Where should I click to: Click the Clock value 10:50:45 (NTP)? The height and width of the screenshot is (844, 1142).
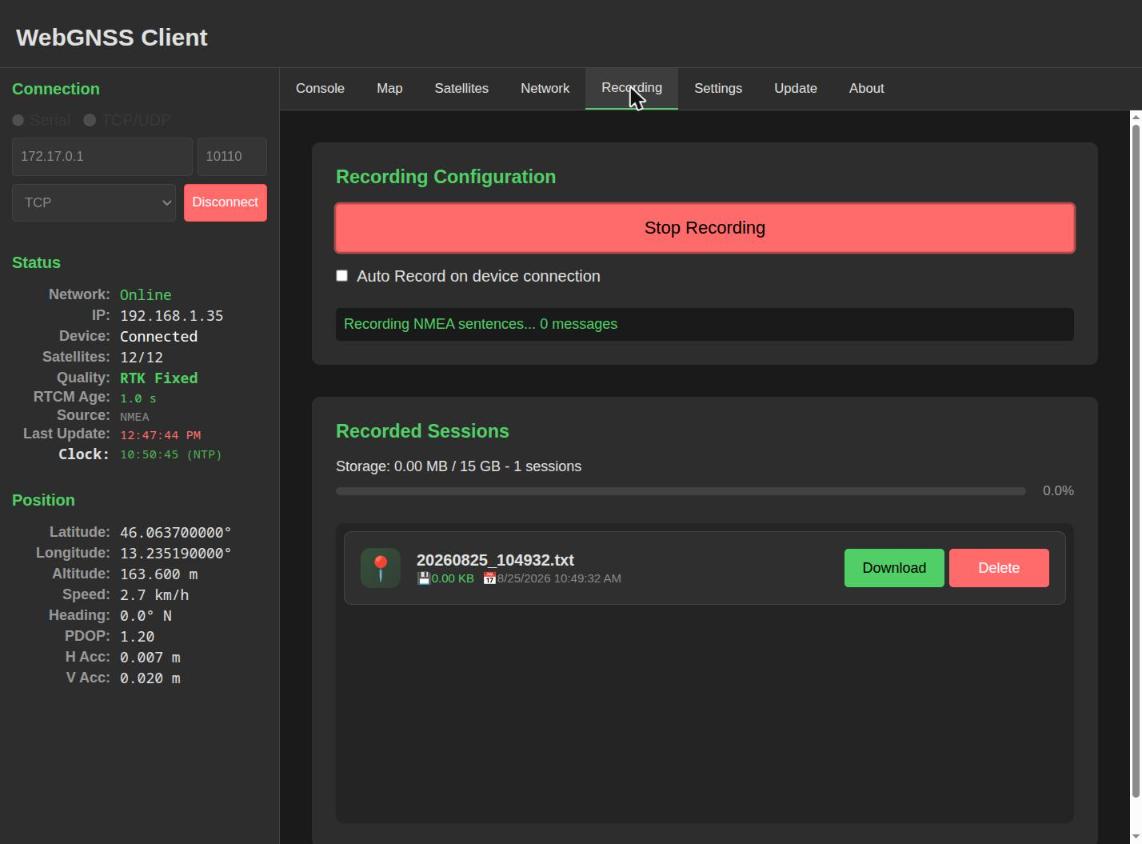click(x=171, y=454)
